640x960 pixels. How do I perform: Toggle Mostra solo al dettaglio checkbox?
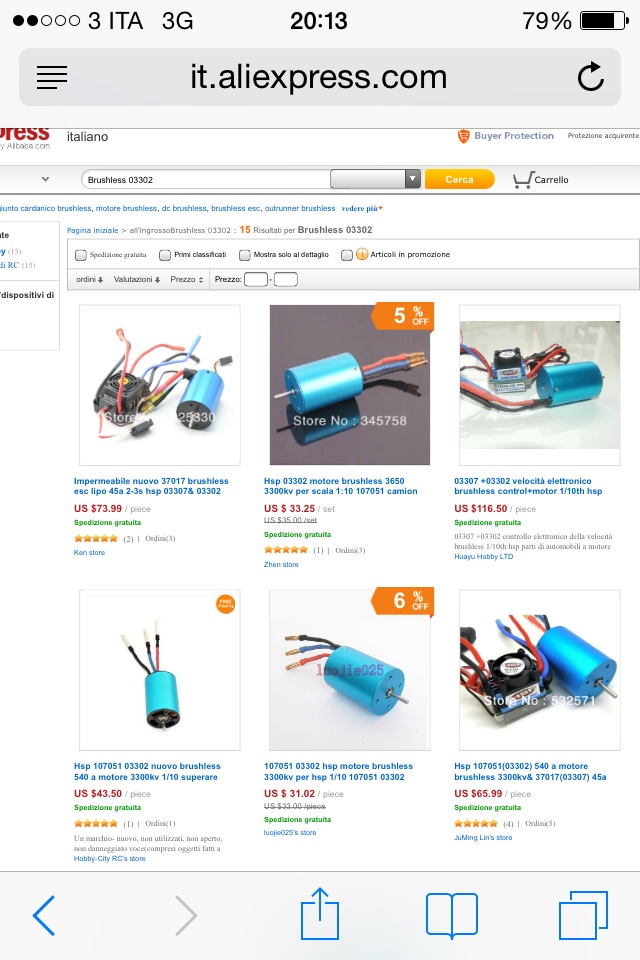pyautogui.click(x=245, y=255)
